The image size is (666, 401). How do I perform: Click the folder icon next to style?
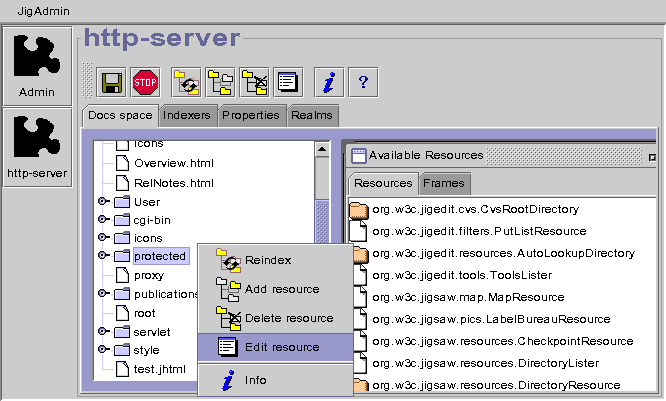pyautogui.click(x=122, y=350)
